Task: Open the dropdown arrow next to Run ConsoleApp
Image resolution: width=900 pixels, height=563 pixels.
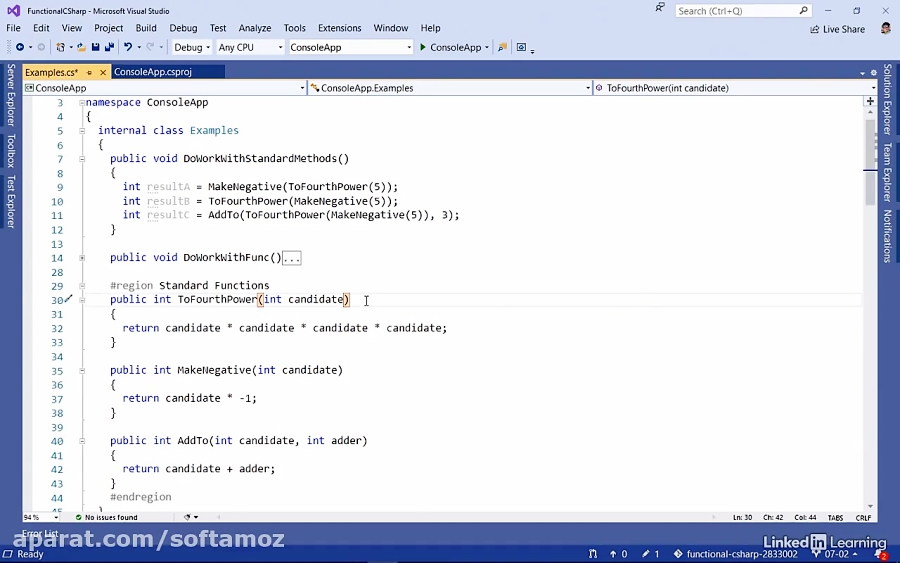Action: 487,48
